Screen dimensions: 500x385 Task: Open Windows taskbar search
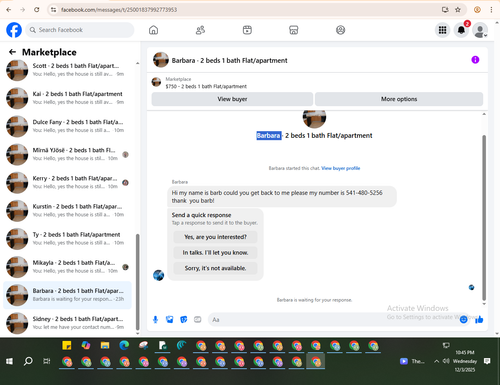click(x=28, y=361)
